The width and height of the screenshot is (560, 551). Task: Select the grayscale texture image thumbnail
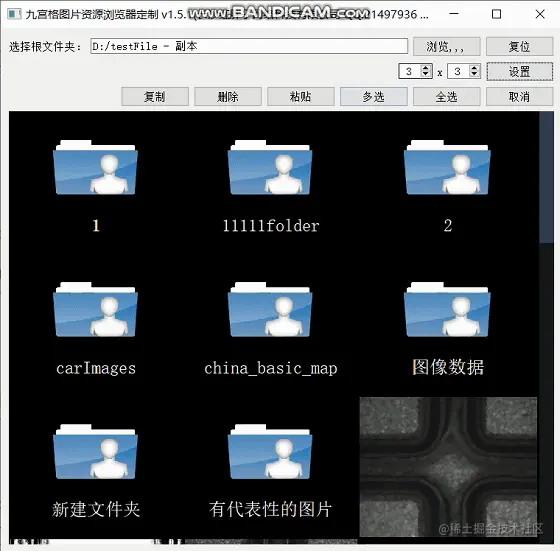tap(448, 466)
